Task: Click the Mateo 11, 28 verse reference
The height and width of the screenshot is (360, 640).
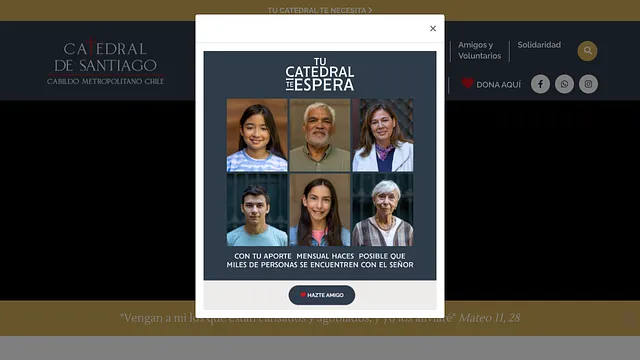Action: coord(489,318)
